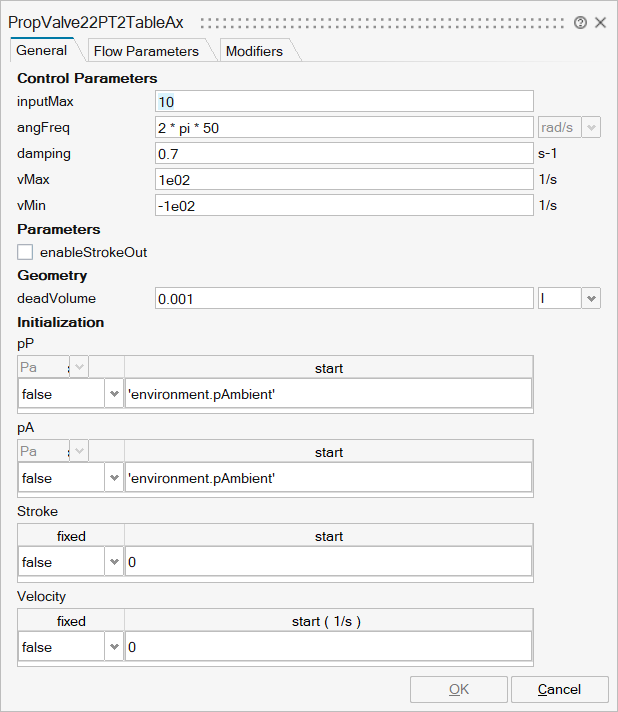Click the damping value field
Viewport: 618px width, 712px height.
coord(344,153)
